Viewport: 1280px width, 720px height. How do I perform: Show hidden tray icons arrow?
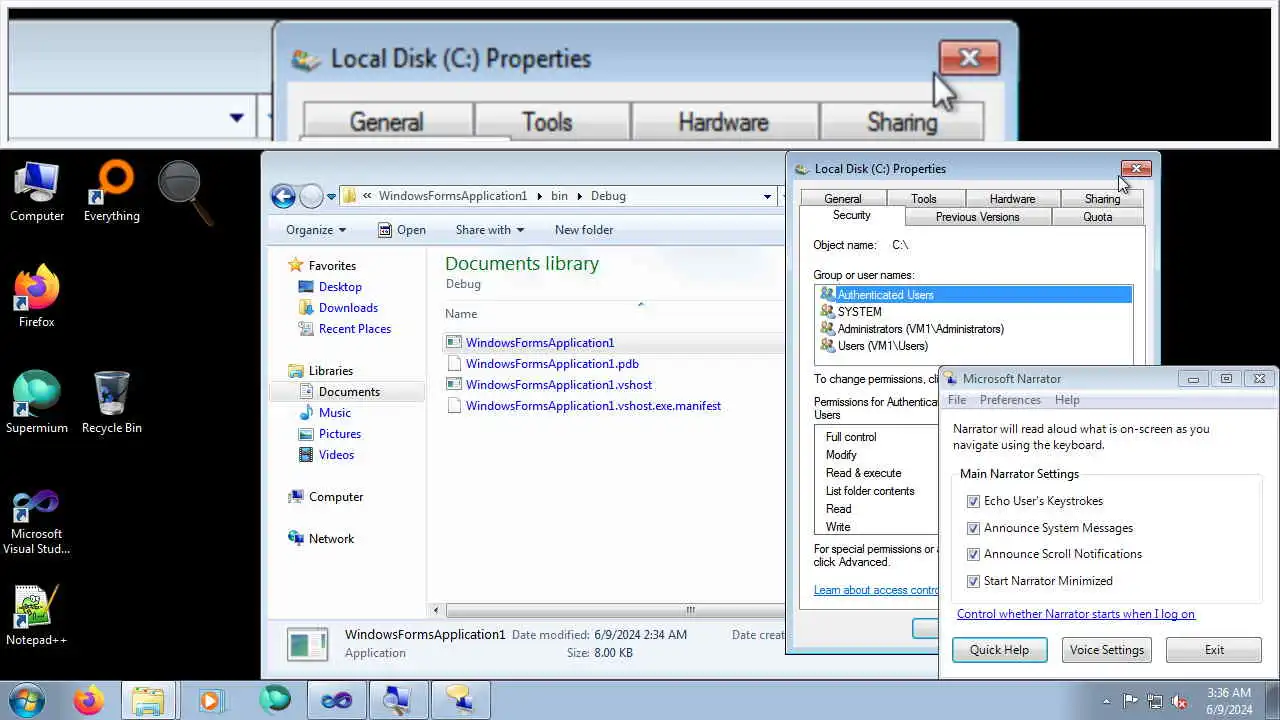pyautogui.click(x=1106, y=701)
